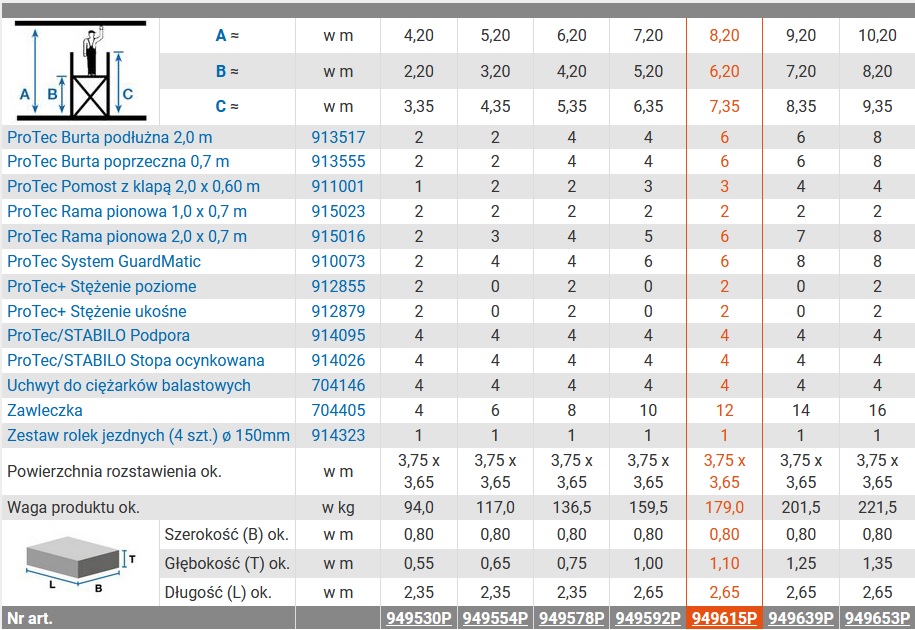Open set article 949578P
This screenshot has height=630, width=915.
[x=571, y=618]
